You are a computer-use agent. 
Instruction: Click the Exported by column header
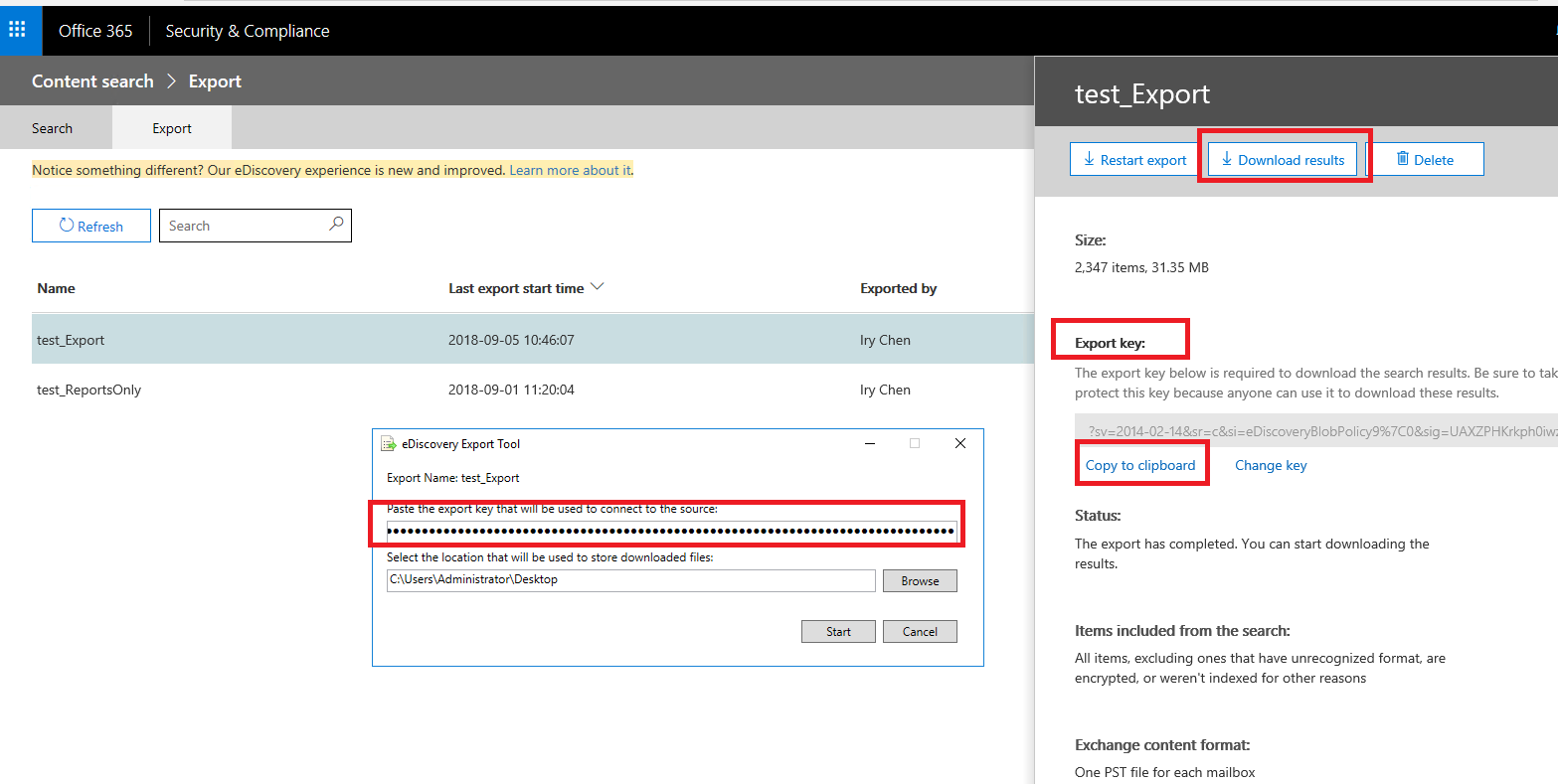[x=898, y=288]
